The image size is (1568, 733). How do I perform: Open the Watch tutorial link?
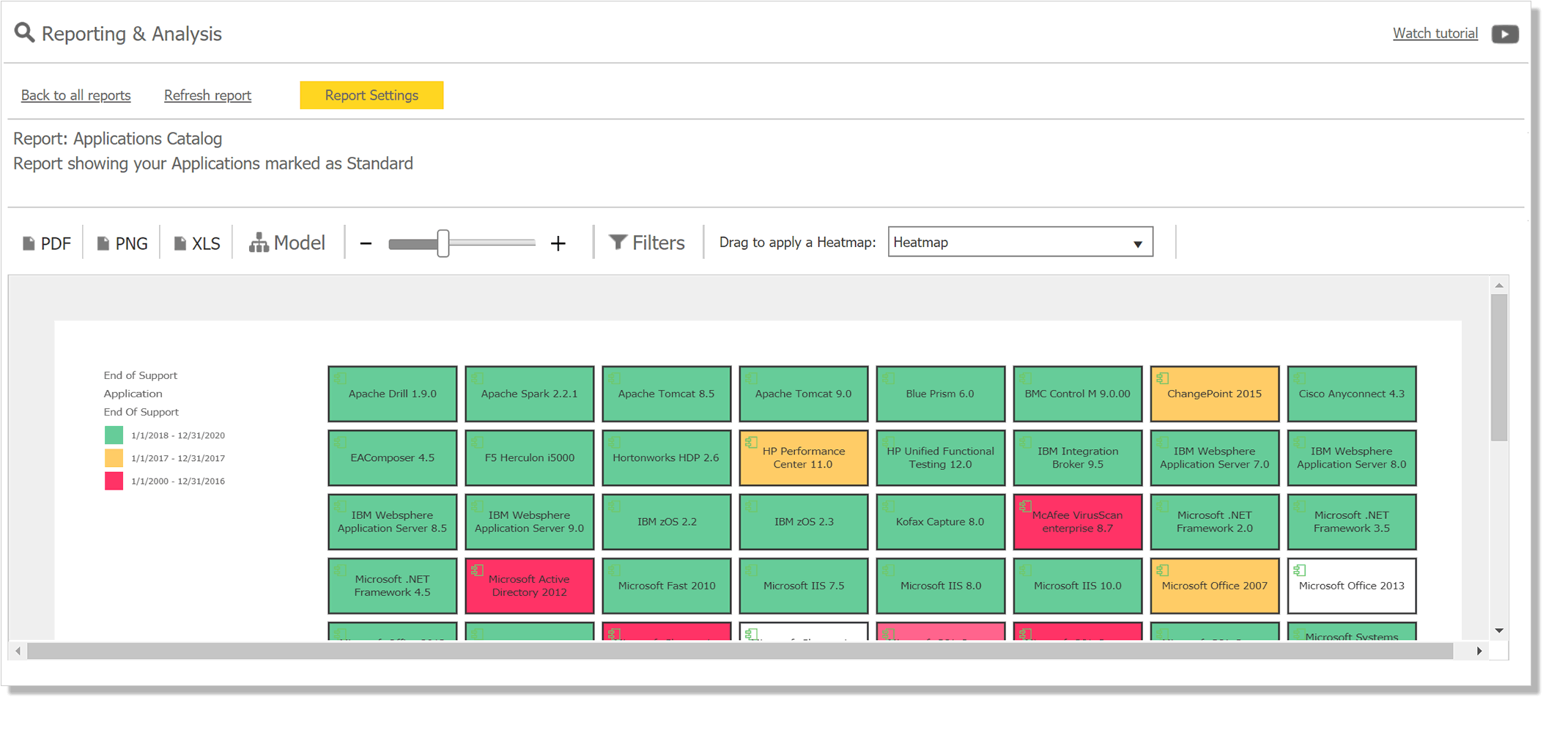pyautogui.click(x=1435, y=33)
